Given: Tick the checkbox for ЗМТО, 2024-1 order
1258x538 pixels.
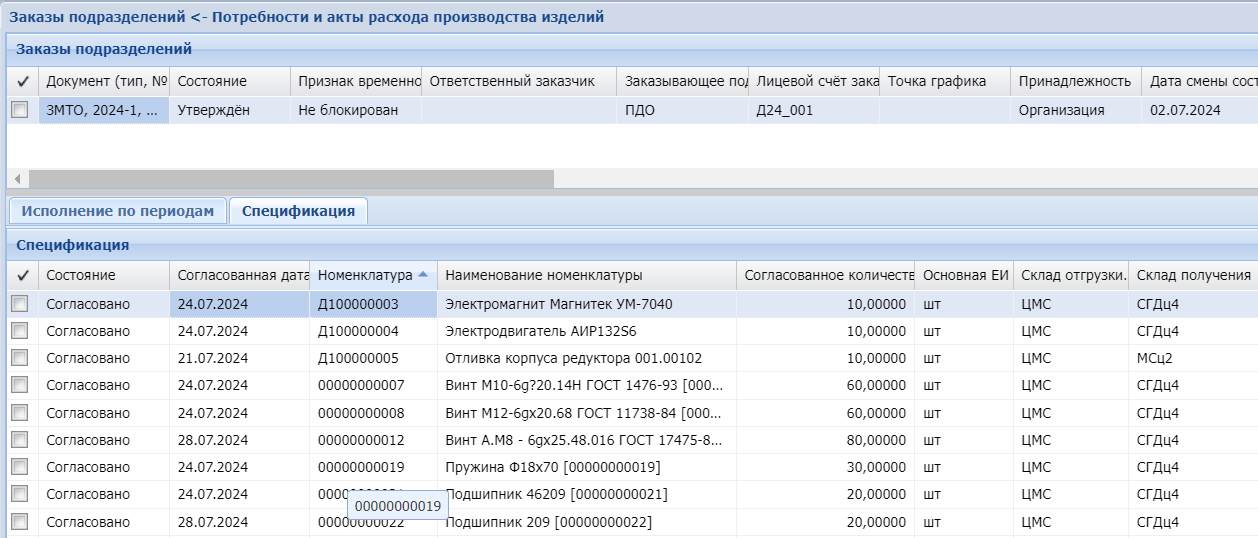Looking at the screenshot, I should point(20,110).
